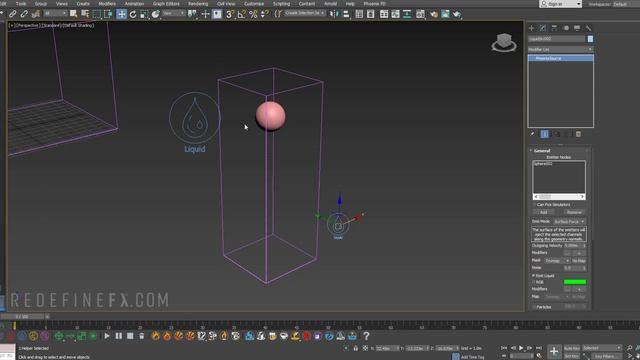
Task: Toggle Can Pick Simulators checkbox
Action: click(534, 204)
